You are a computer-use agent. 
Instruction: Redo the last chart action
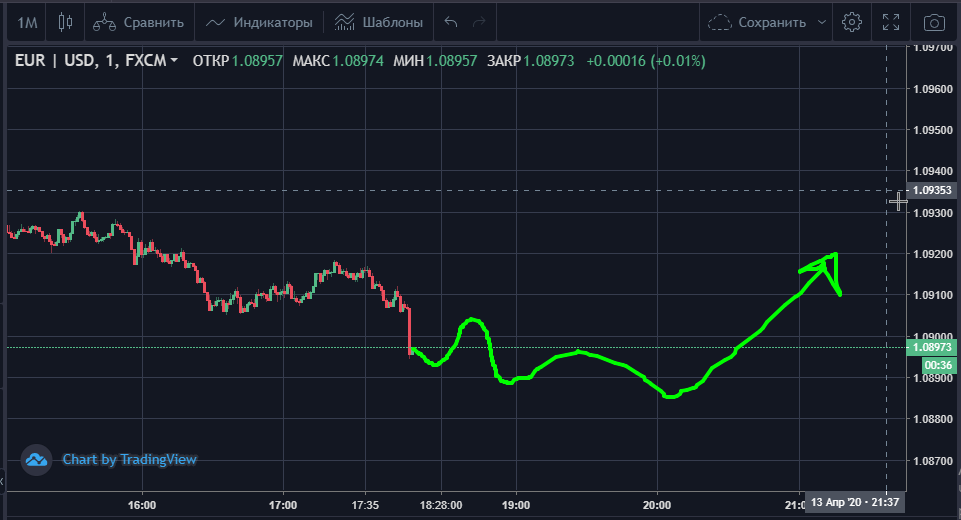click(x=479, y=23)
